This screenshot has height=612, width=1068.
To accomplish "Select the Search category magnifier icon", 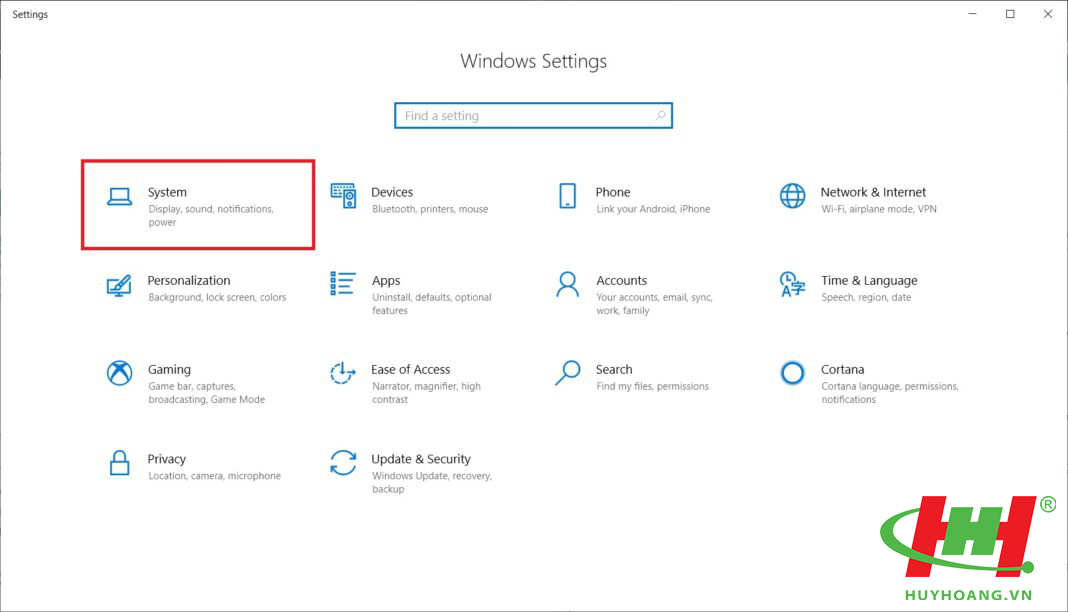I will point(567,372).
